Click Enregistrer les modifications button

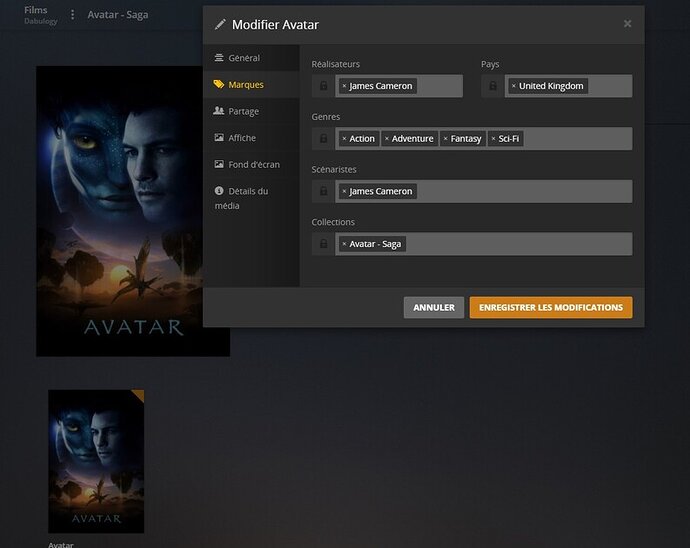[x=551, y=307]
